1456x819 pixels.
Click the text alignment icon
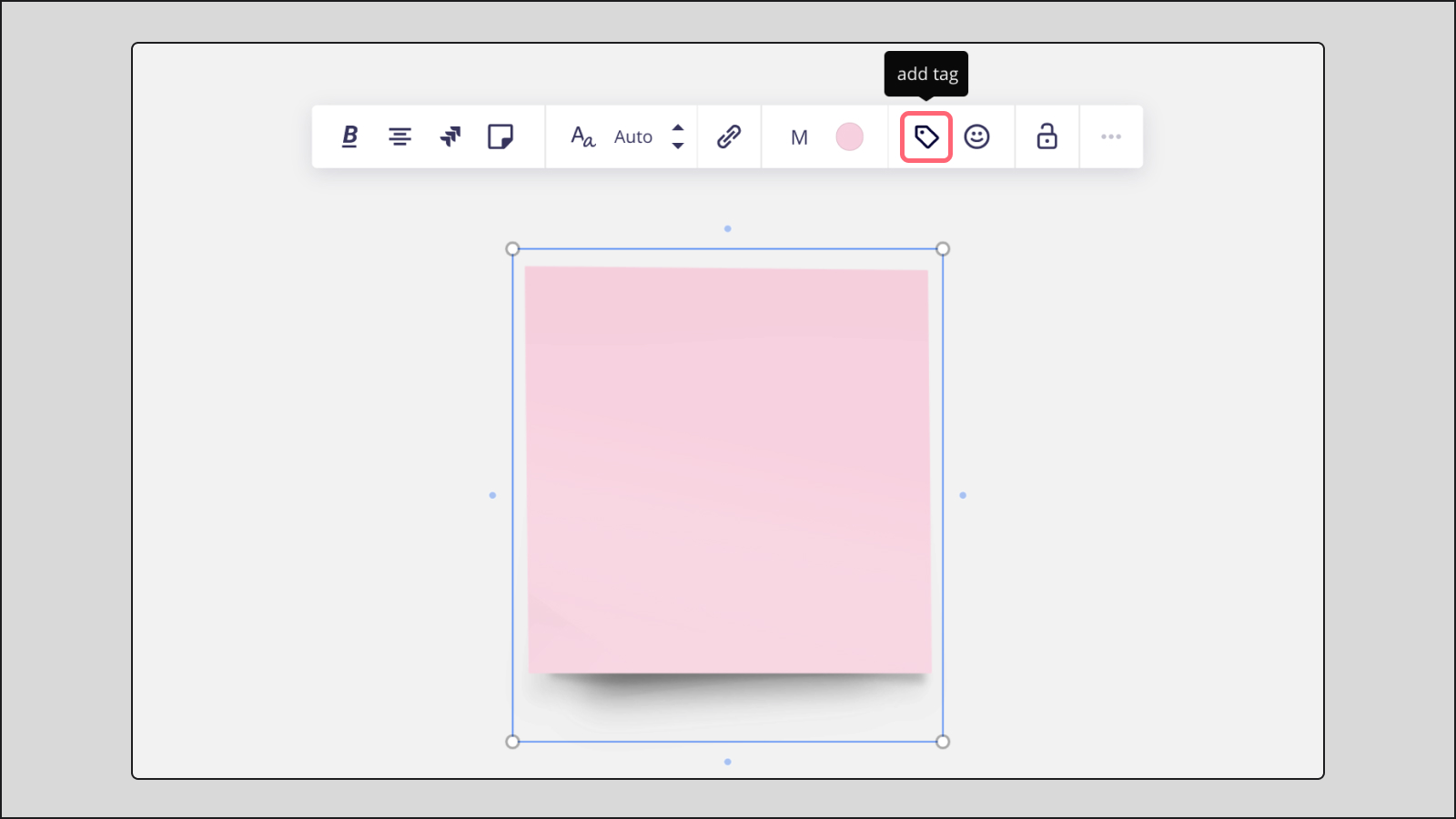coord(399,136)
